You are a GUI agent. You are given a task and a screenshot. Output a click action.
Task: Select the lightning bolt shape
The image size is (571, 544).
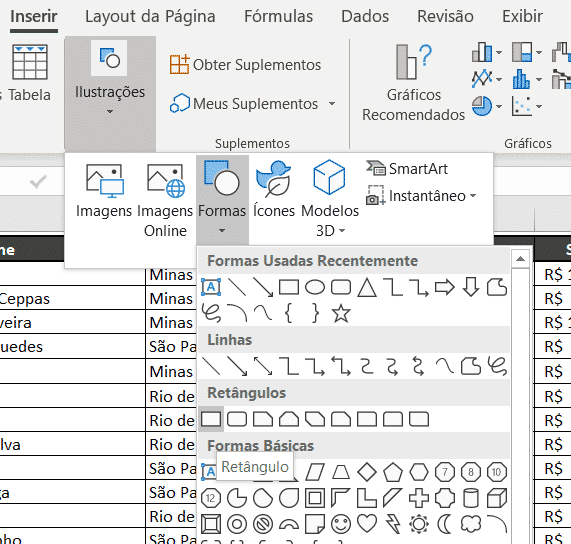tap(393, 524)
